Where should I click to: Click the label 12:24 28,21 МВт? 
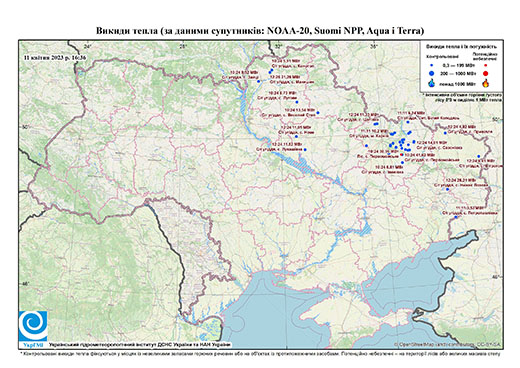[461, 180]
